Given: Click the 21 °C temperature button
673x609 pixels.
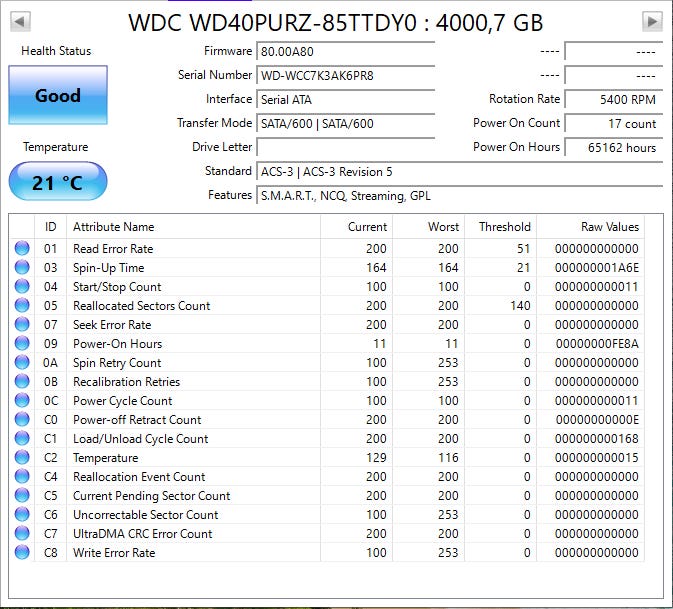Looking at the screenshot, I should pyautogui.click(x=58, y=181).
